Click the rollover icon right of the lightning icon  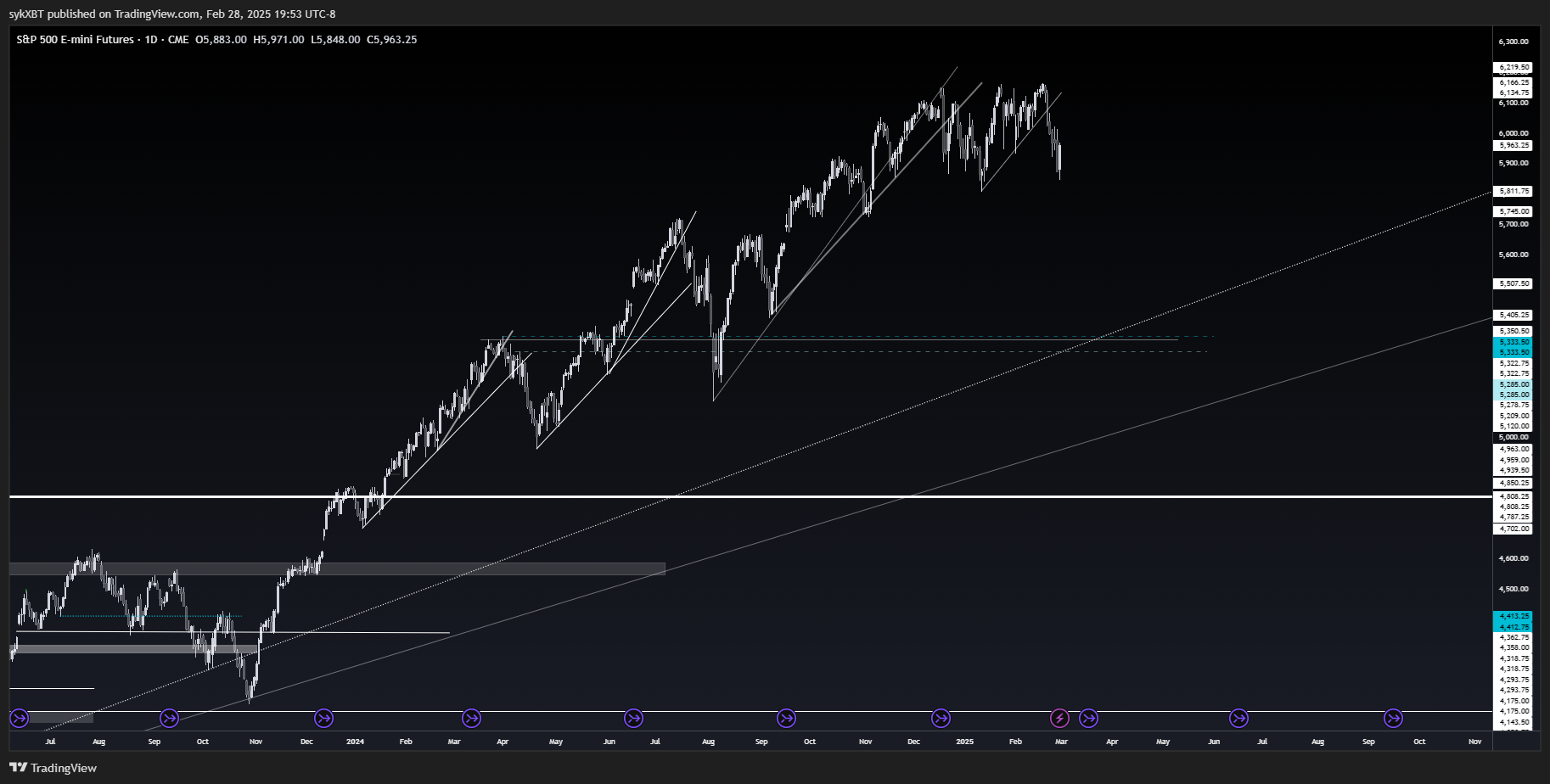[1088, 719]
